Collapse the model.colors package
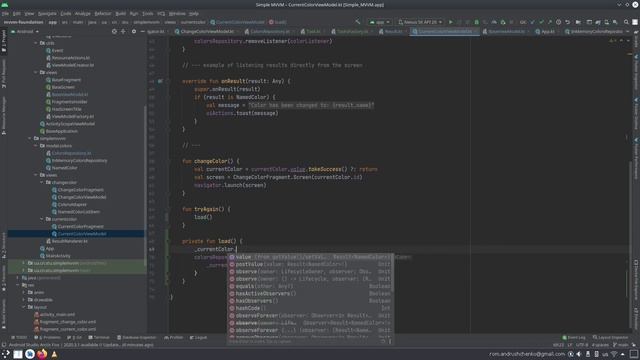The width and height of the screenshot is (640, 360). click(36, 146)
